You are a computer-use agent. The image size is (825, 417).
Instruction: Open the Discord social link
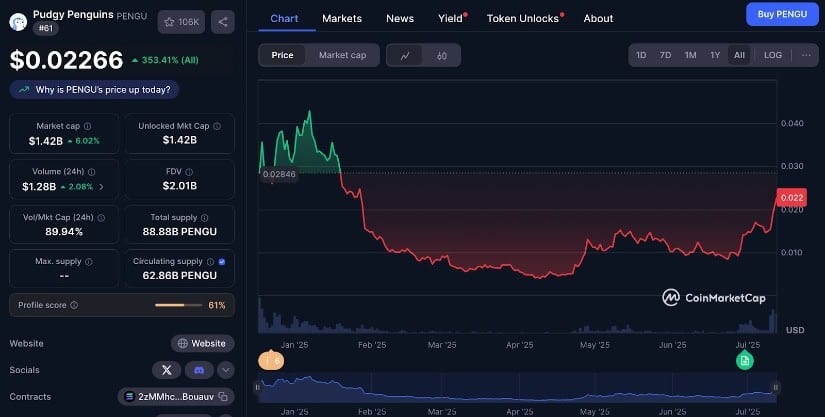199,370
